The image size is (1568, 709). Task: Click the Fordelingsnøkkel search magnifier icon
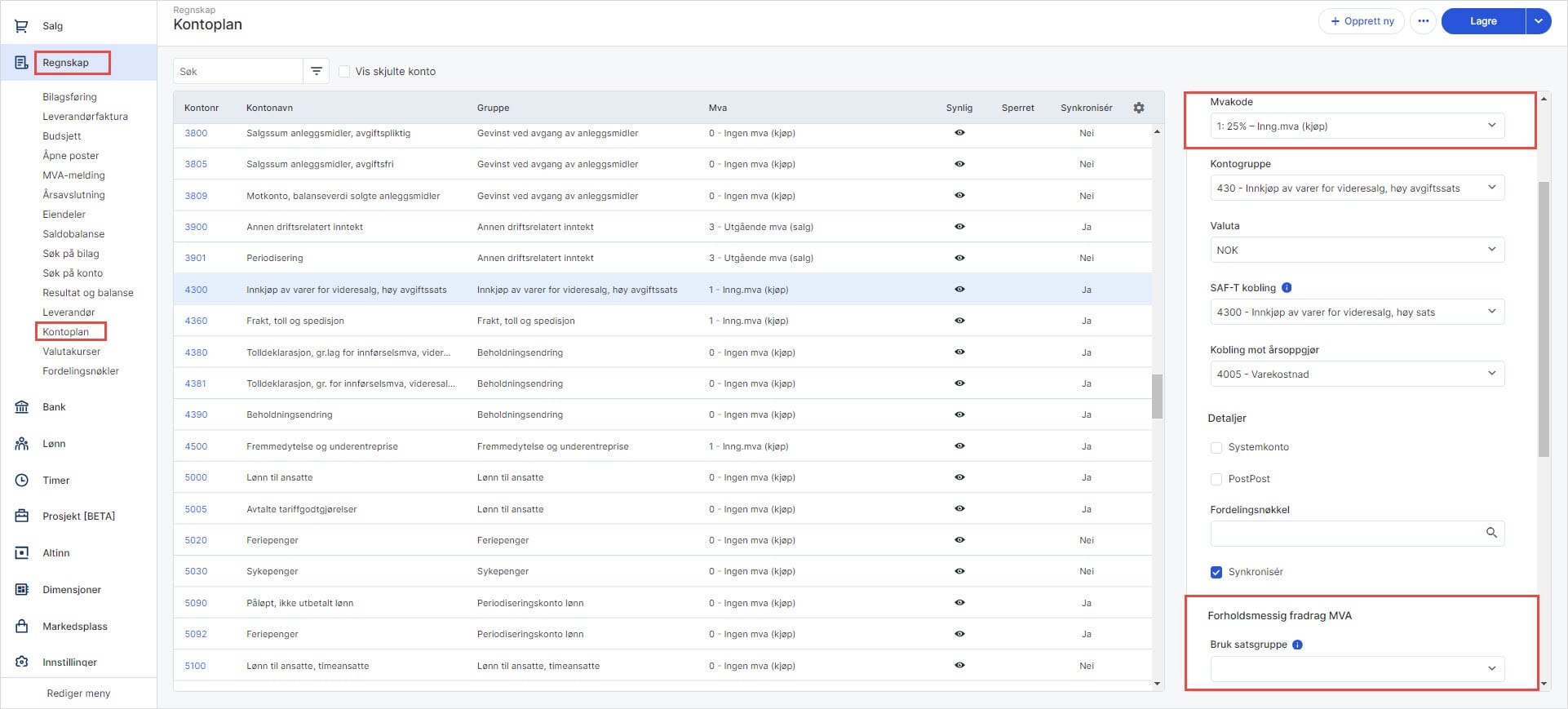[x=1491, y=533]
